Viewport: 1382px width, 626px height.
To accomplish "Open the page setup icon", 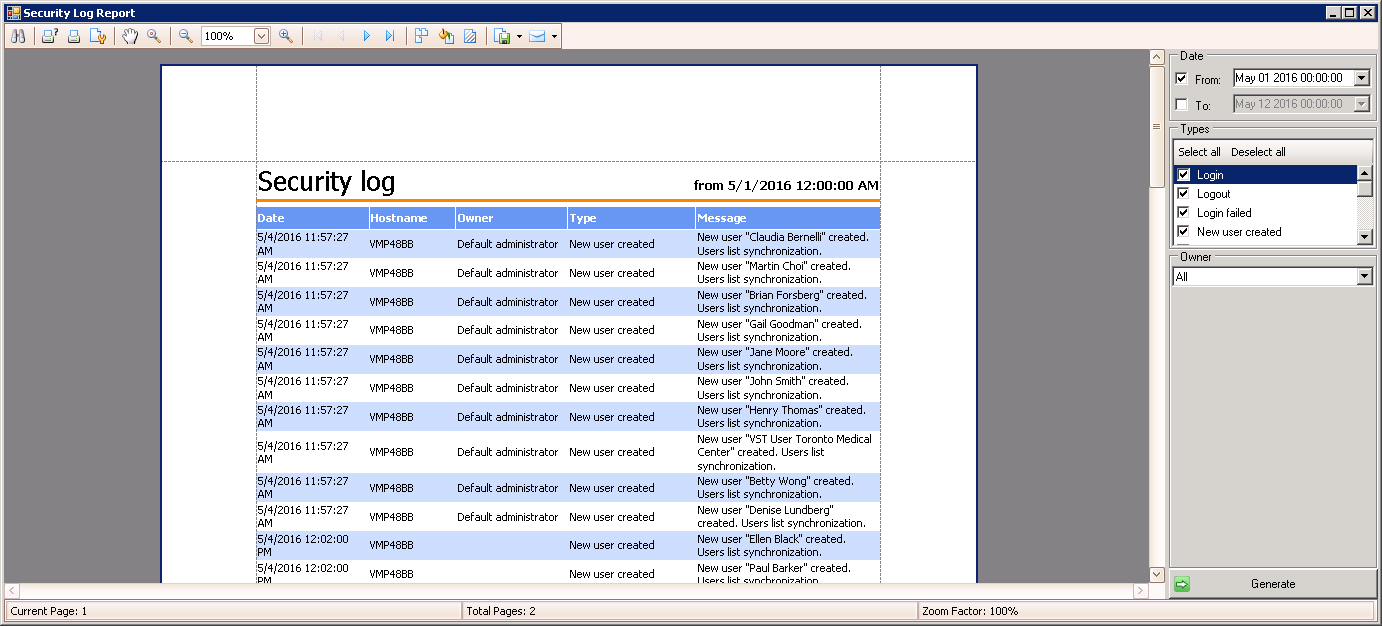I will point(98,36).
